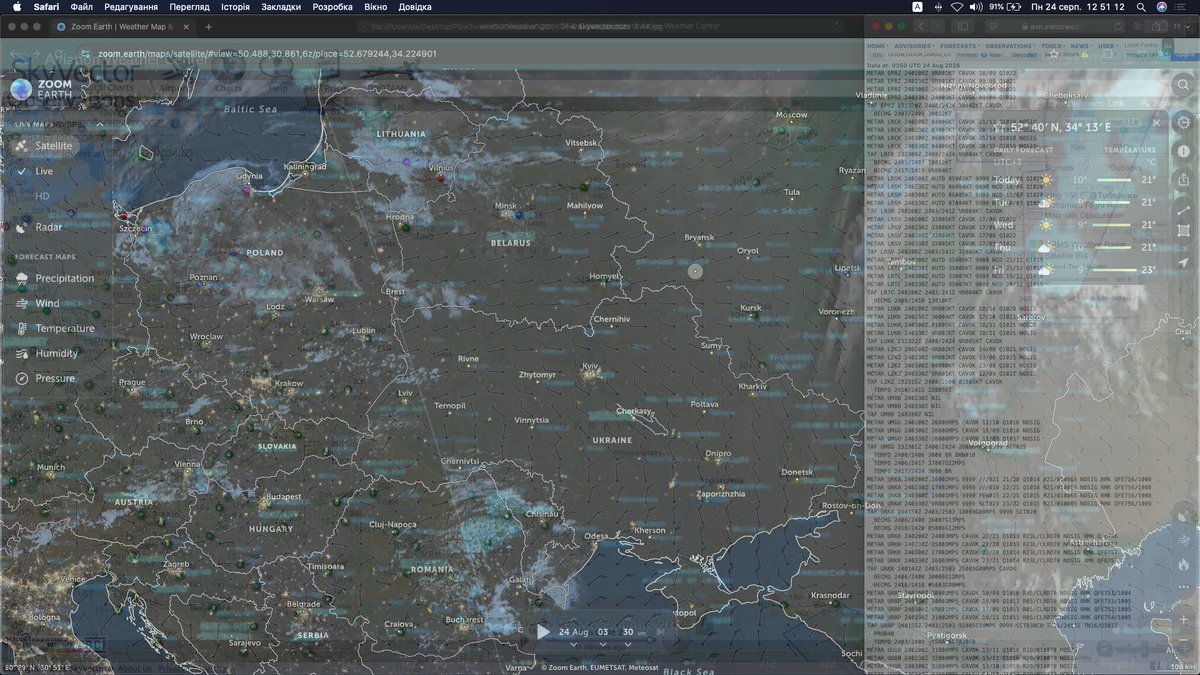Select the Wind forecast map
Screen dimensions: 1200x675
coord(38,303)
